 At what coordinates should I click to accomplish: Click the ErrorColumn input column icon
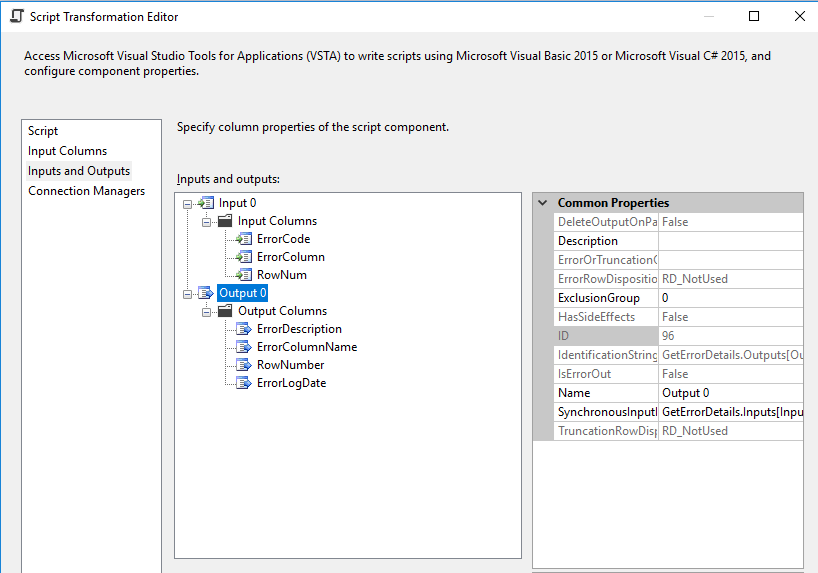pos(244,257)
